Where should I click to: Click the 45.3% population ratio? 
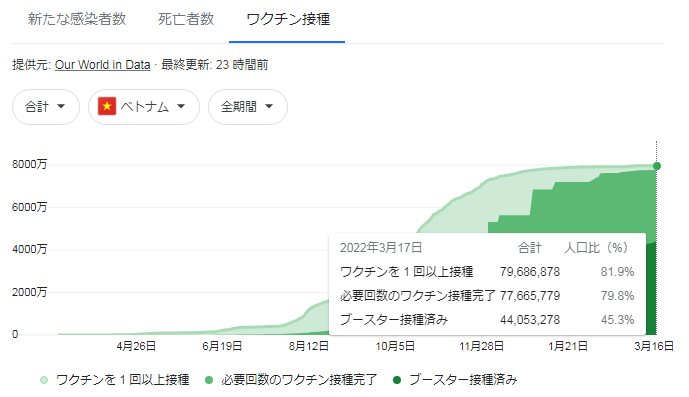coord(617,320)
